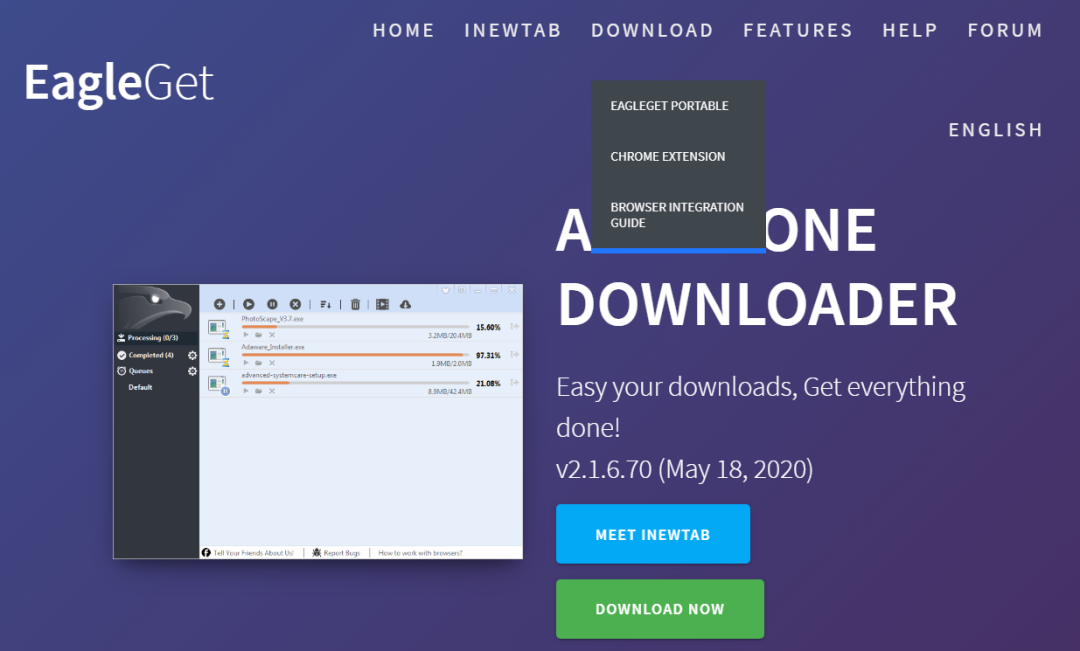Click play icon under Adaware_Installer.exe

(246, 363)
